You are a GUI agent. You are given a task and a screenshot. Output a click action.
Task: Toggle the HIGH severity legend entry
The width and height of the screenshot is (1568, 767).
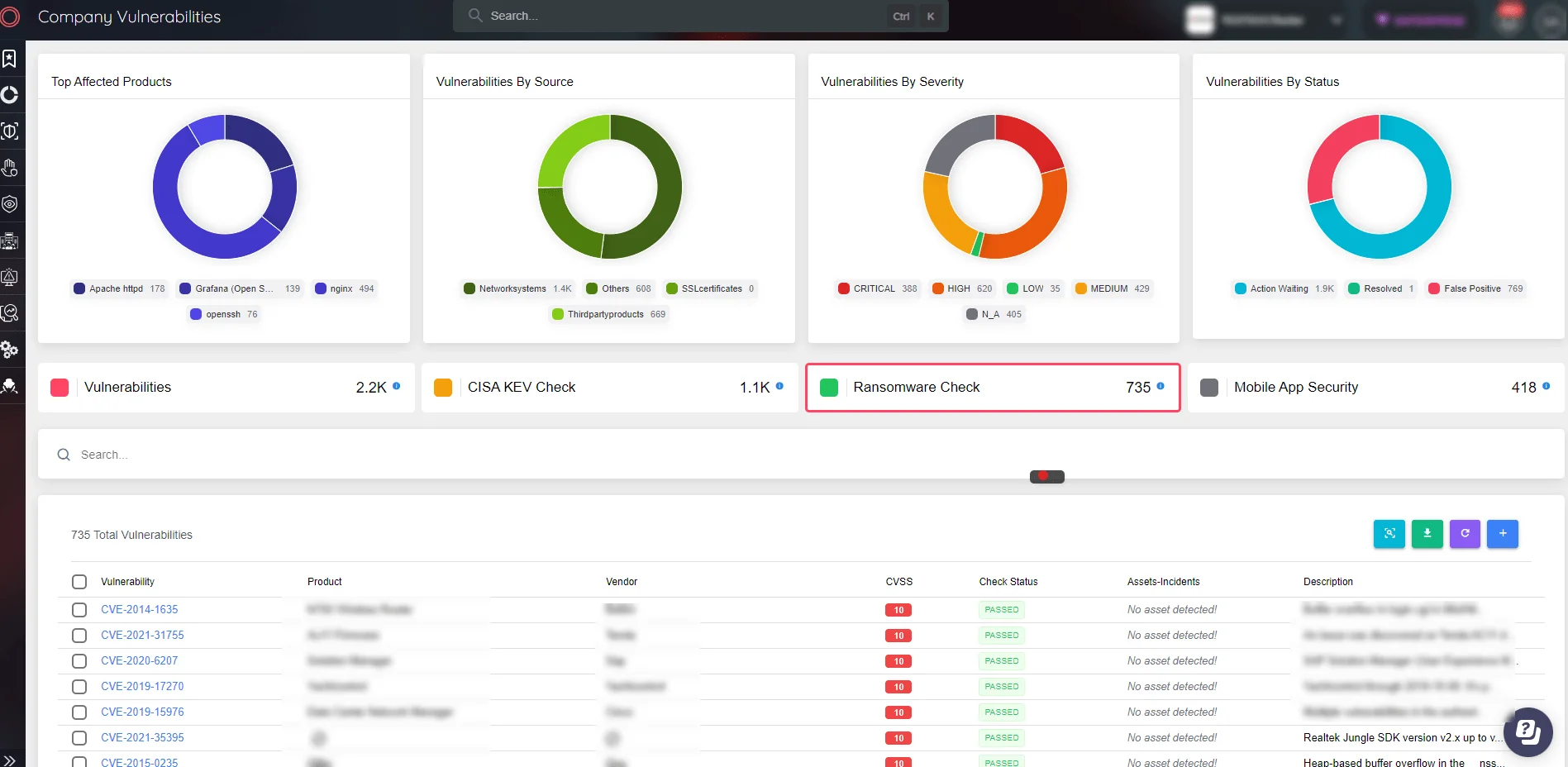pos(962,288)
